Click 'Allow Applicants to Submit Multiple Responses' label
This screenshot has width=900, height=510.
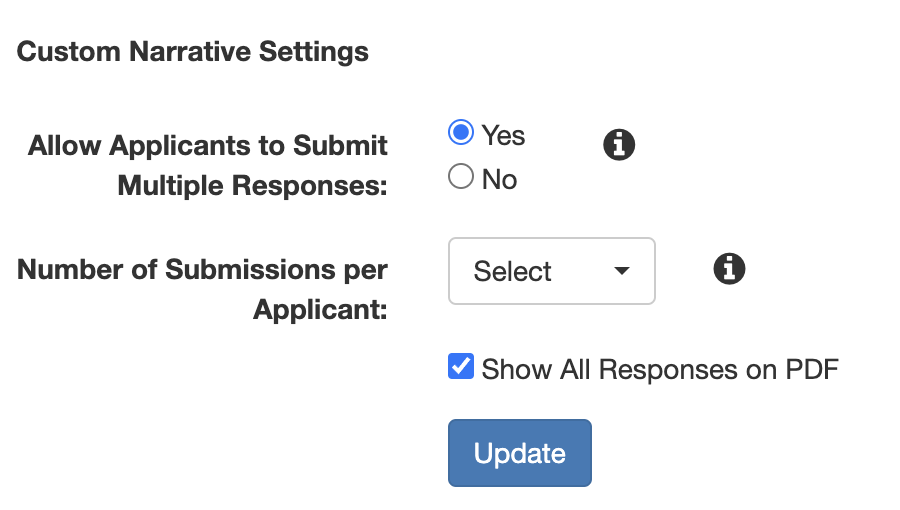pyautogui.click(x=208, y=165)
